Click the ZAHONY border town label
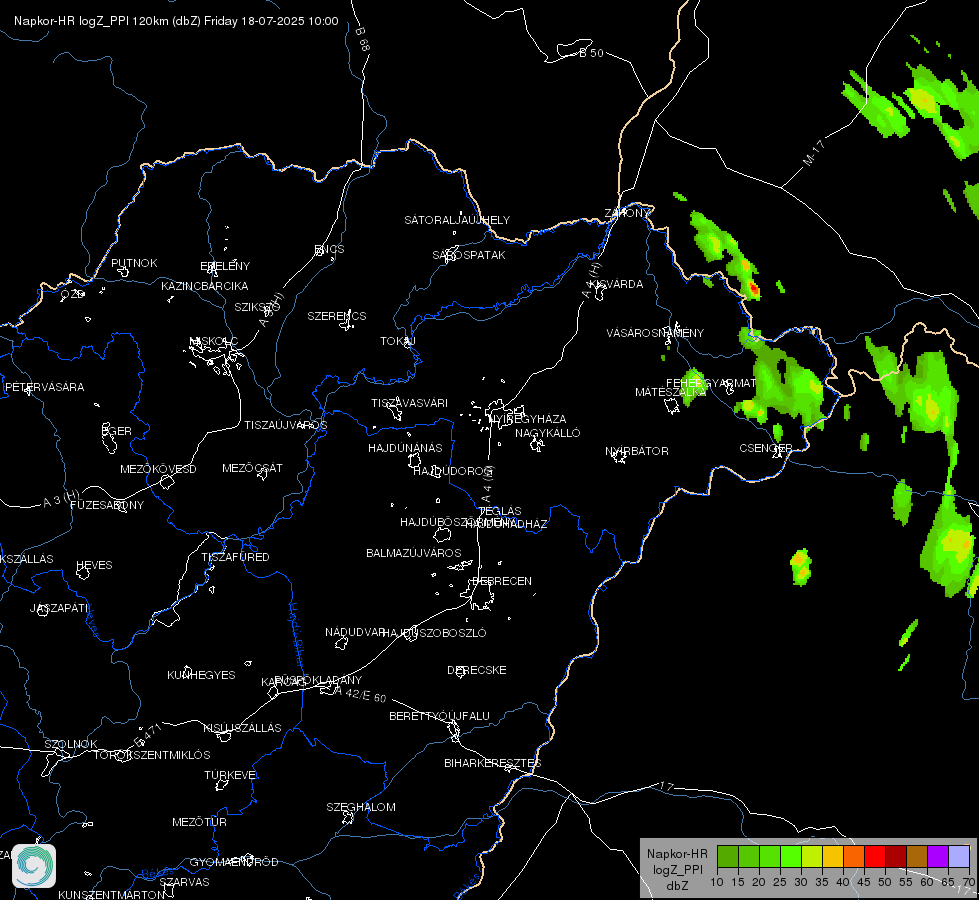 627,213
